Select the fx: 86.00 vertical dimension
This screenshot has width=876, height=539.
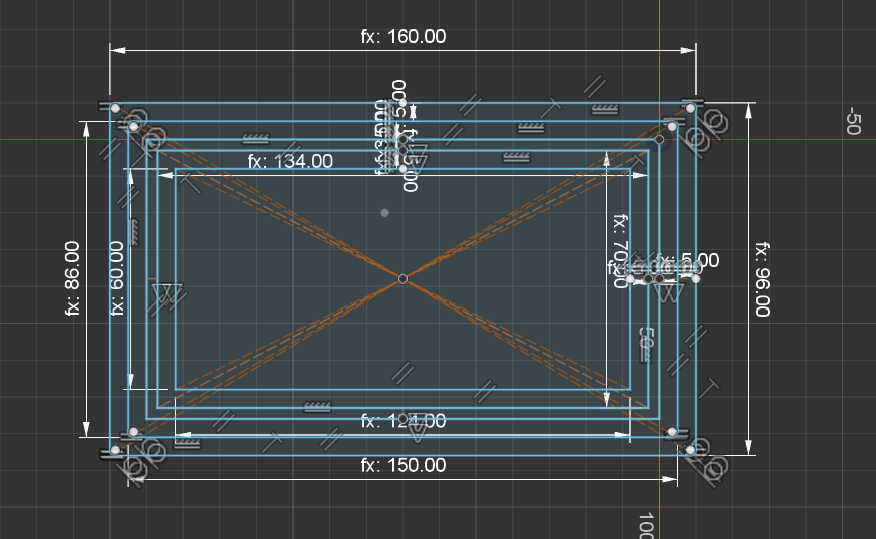(72, 279)
